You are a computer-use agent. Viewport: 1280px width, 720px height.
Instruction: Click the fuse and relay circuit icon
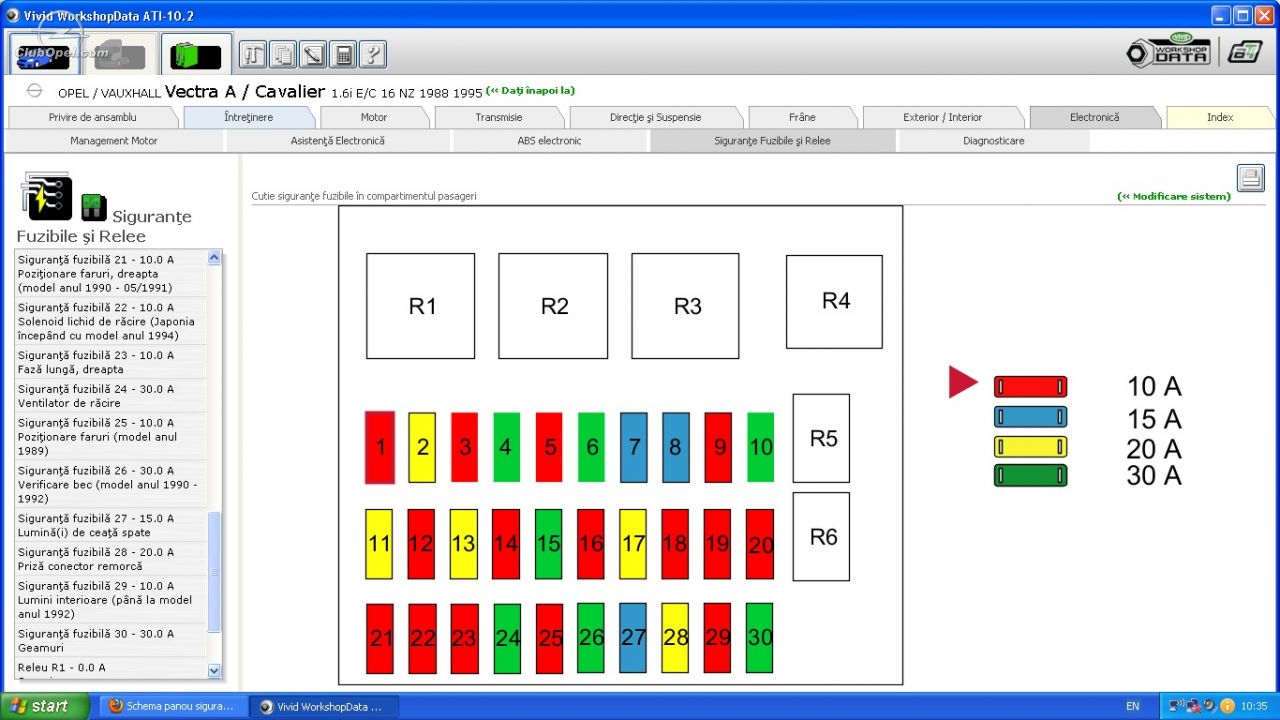click(46, 196)
